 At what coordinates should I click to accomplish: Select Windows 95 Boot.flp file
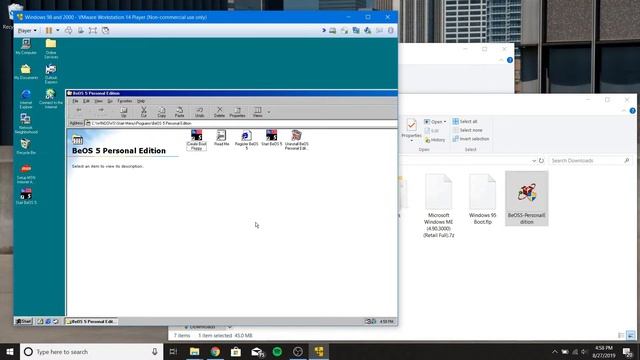[x=482, y=199]
